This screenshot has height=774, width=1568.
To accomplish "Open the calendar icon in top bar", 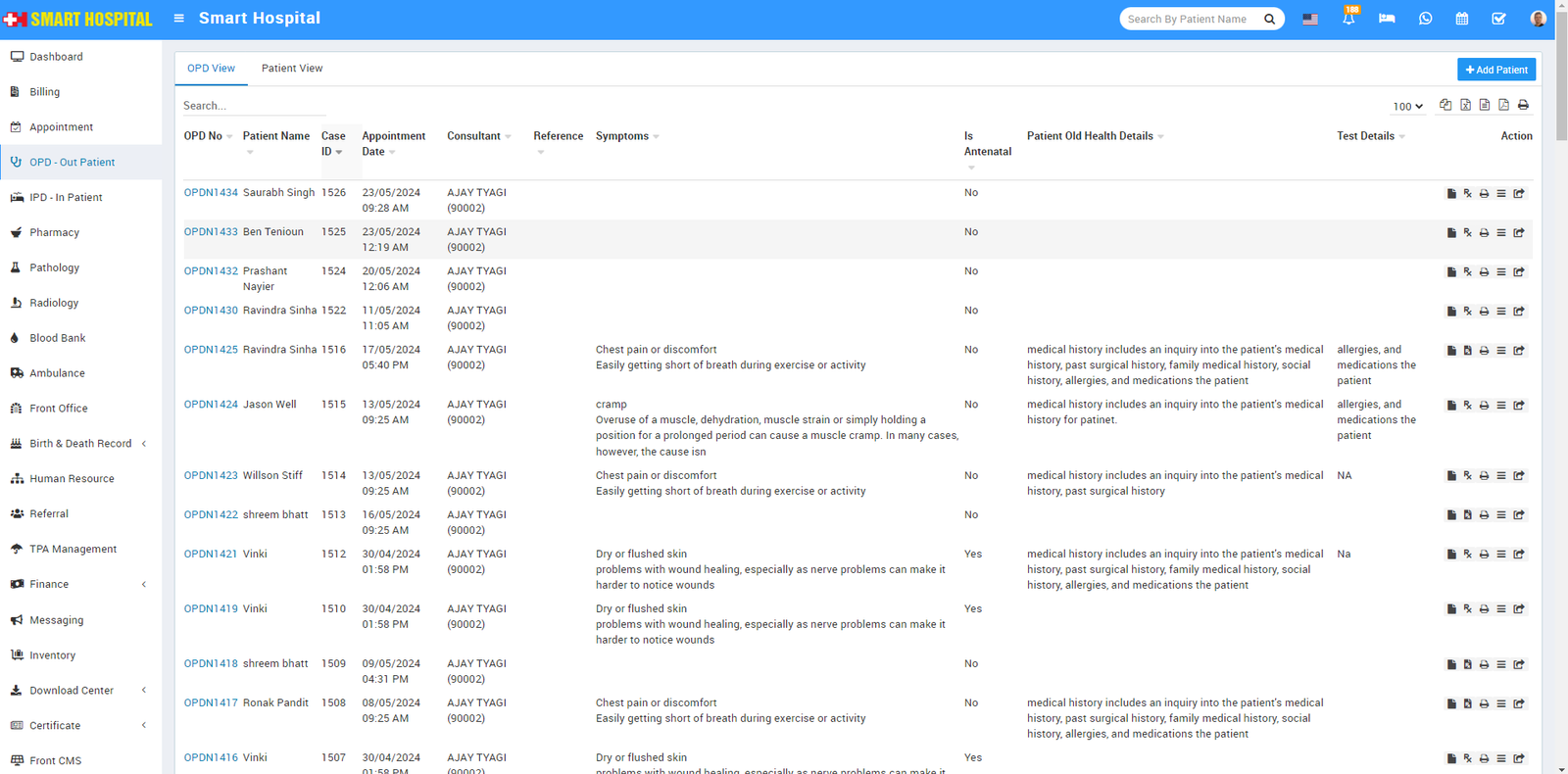I will point(1461,19).
